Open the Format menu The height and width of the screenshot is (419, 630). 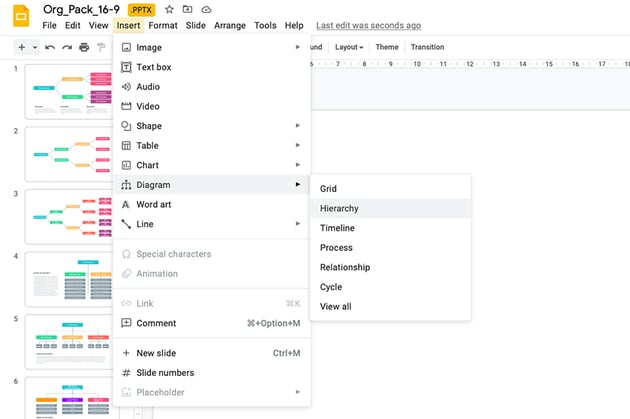163,25
